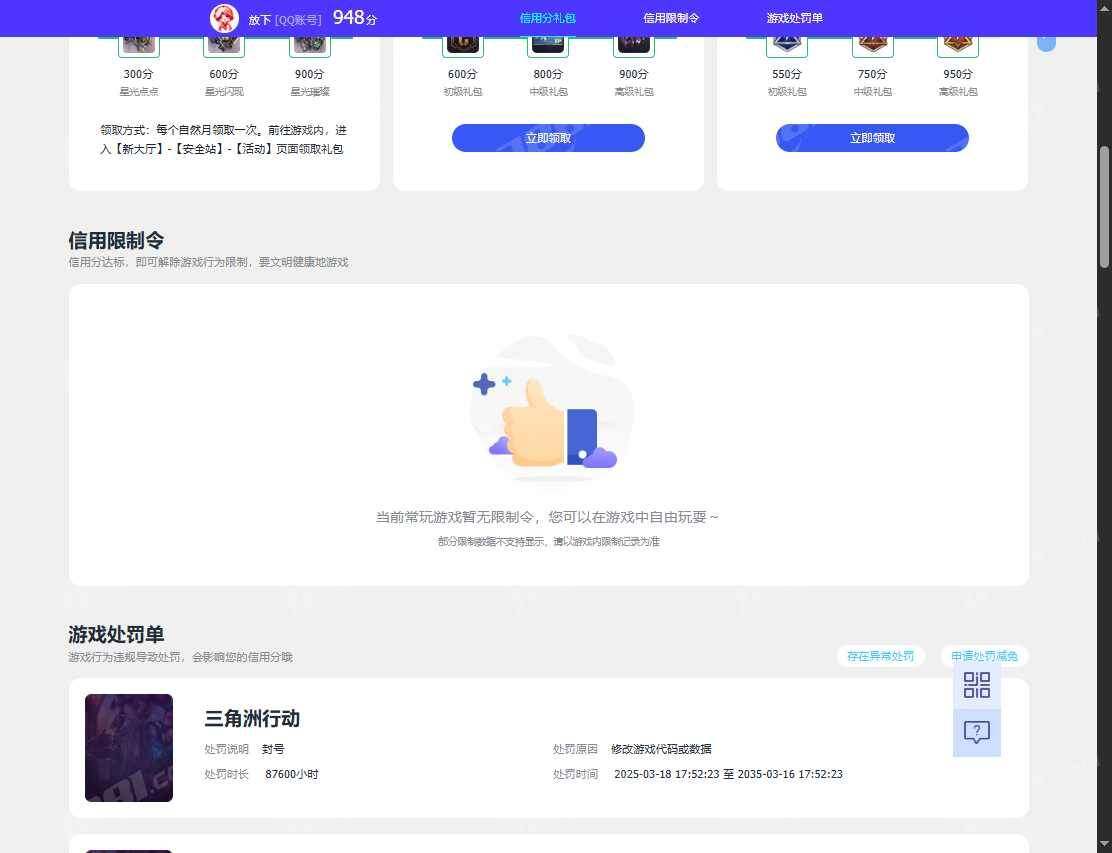Open 申请处罚减免 link
Viewport: 1112px width, 853px height.
point(984,656)
